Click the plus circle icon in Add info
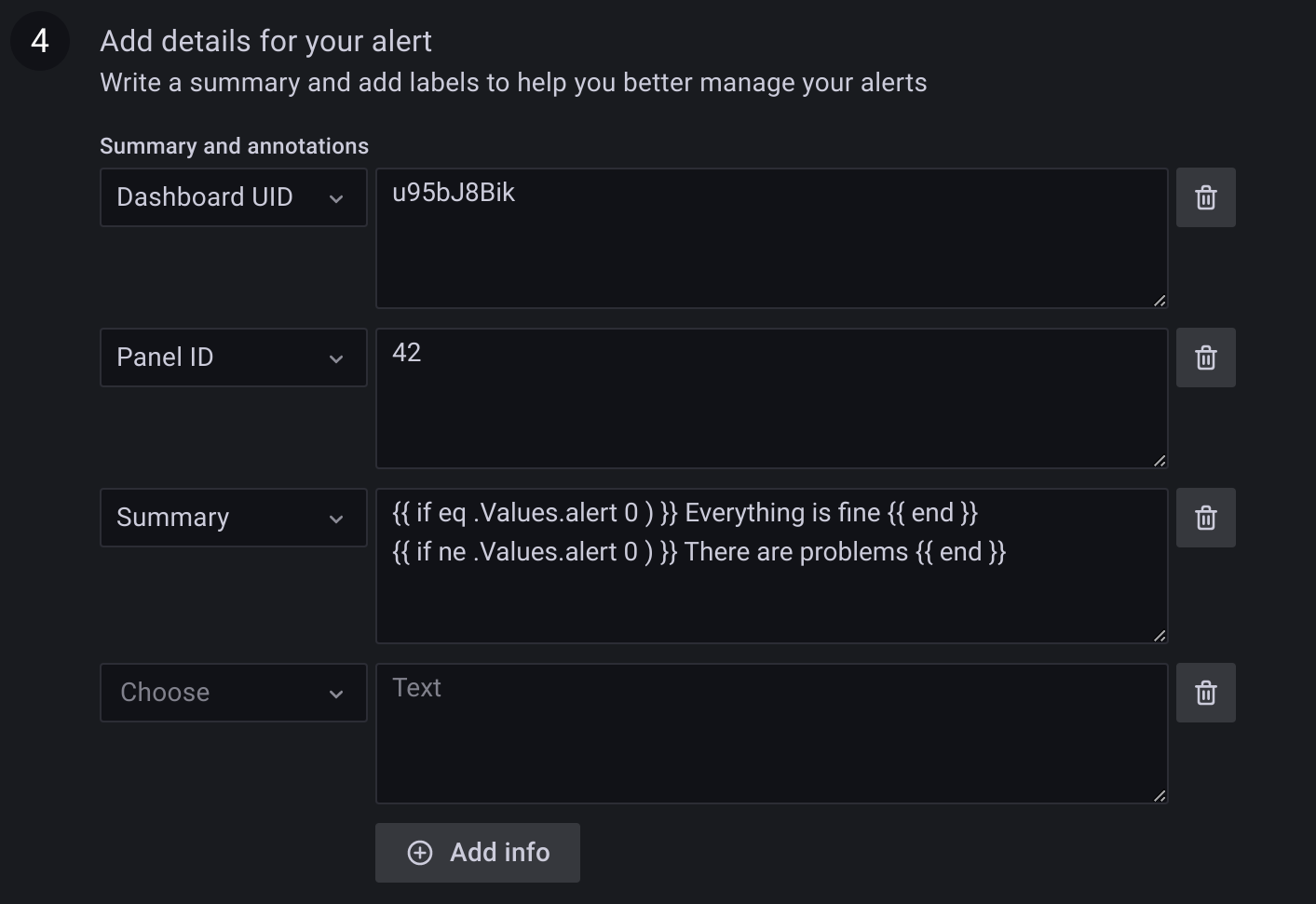 click(420, 853)
